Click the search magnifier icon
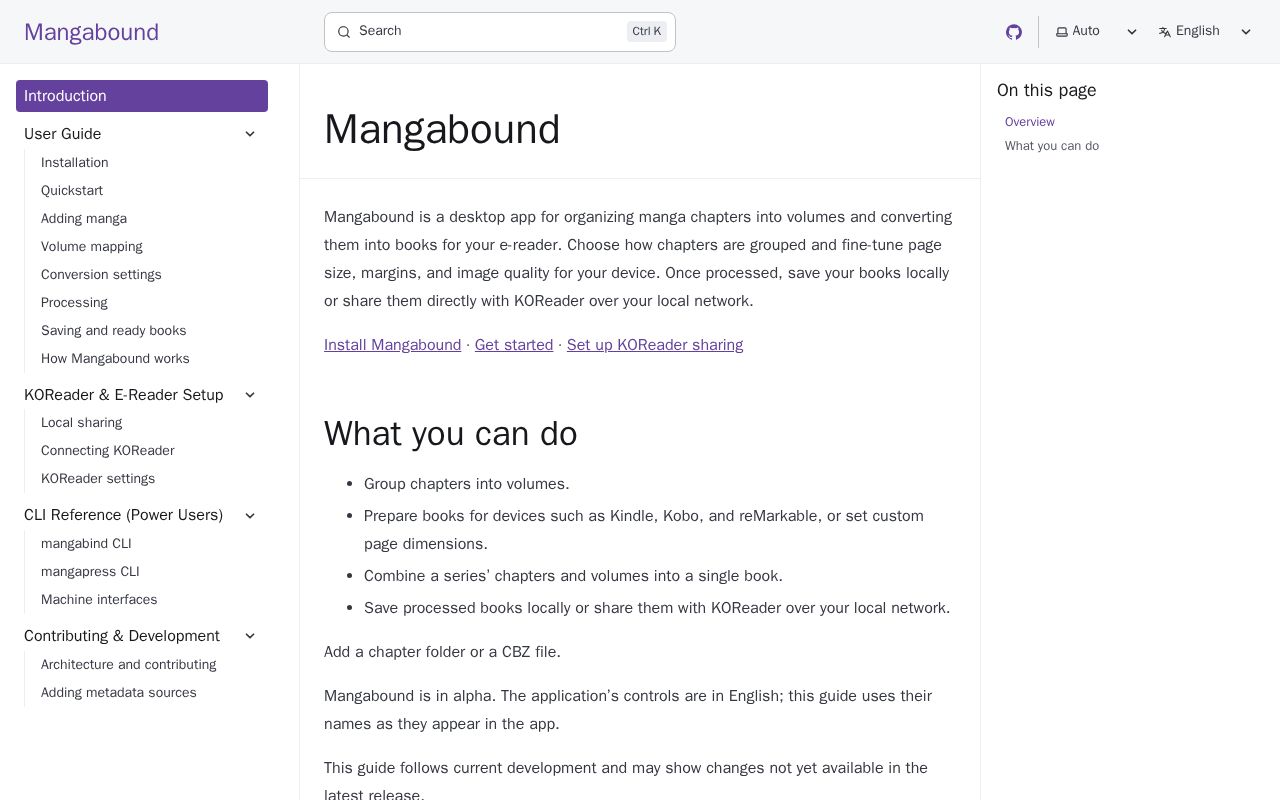The width and height of the screenshot is (1280, 800). tap(344, 32)
